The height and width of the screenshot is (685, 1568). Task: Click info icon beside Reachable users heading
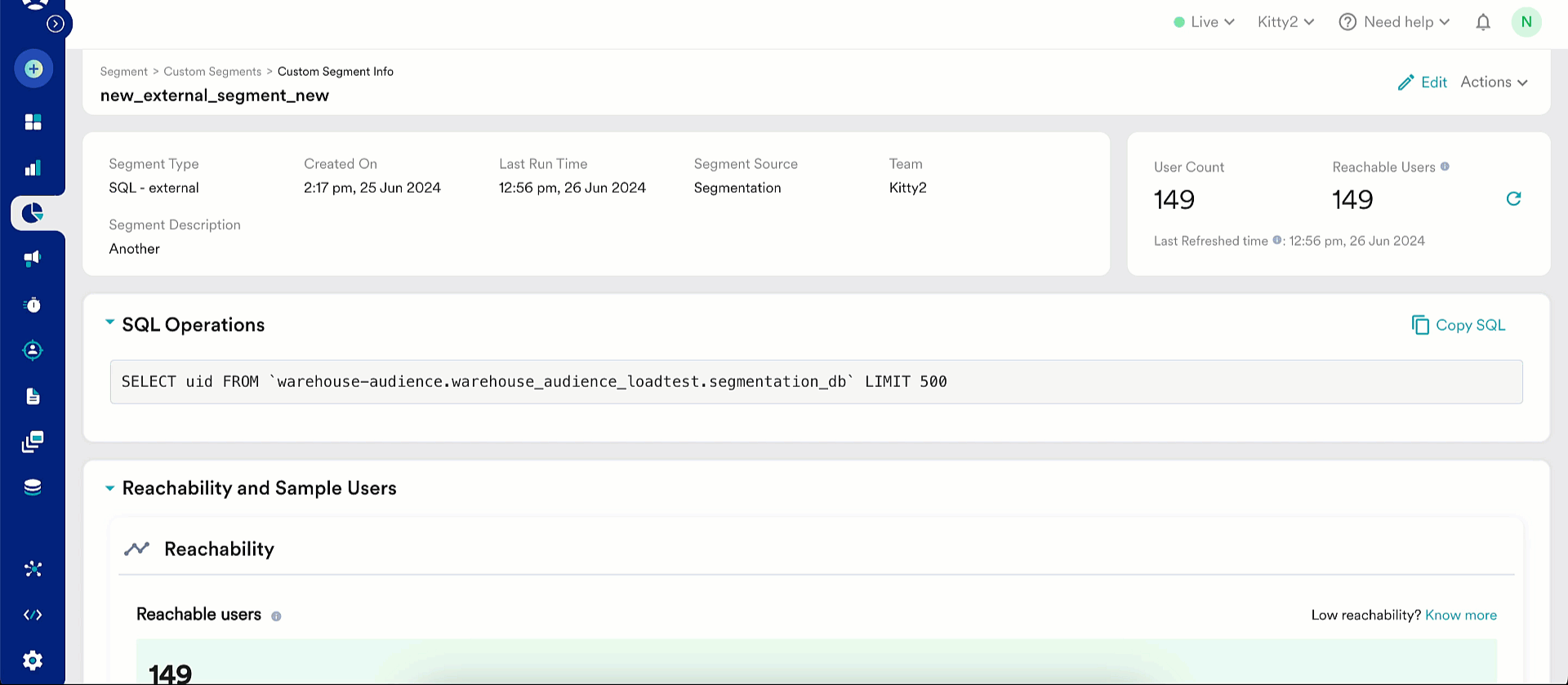click(x=276, y=616)
